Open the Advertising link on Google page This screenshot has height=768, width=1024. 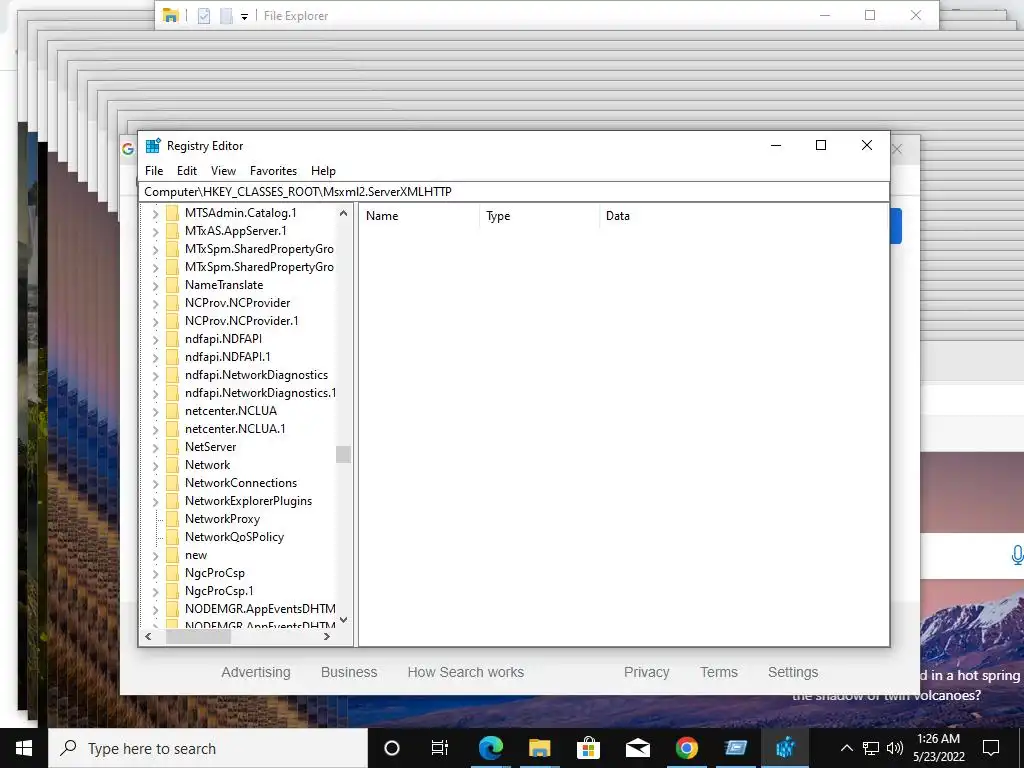(x=256, y=672)
